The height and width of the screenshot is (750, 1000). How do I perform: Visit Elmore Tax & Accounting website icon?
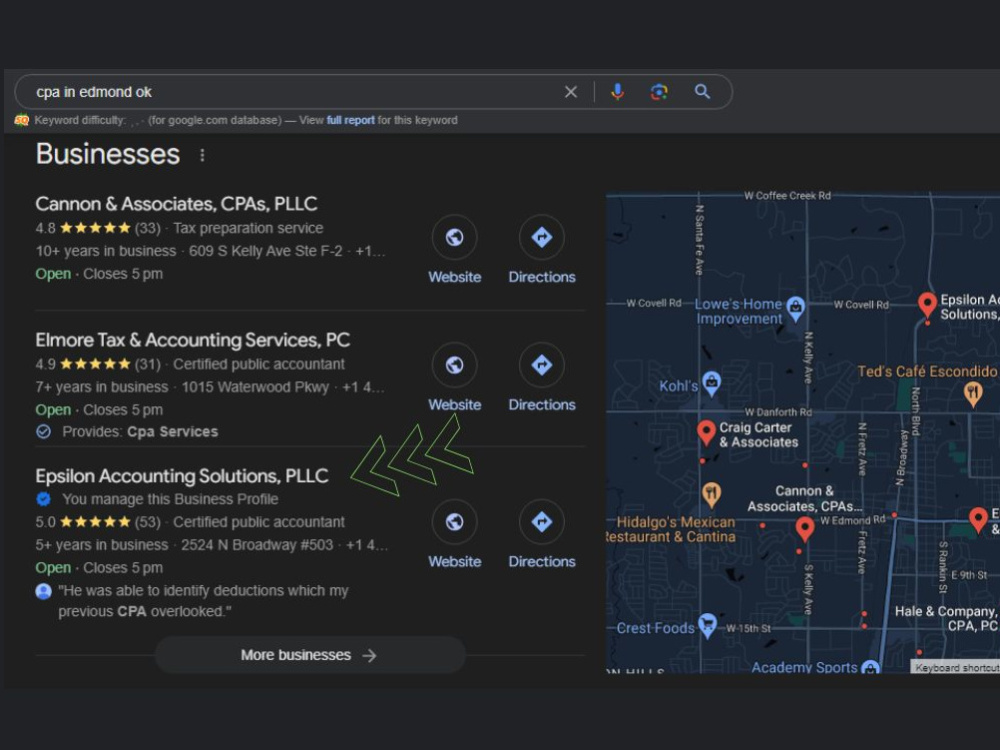click(454, 365)
